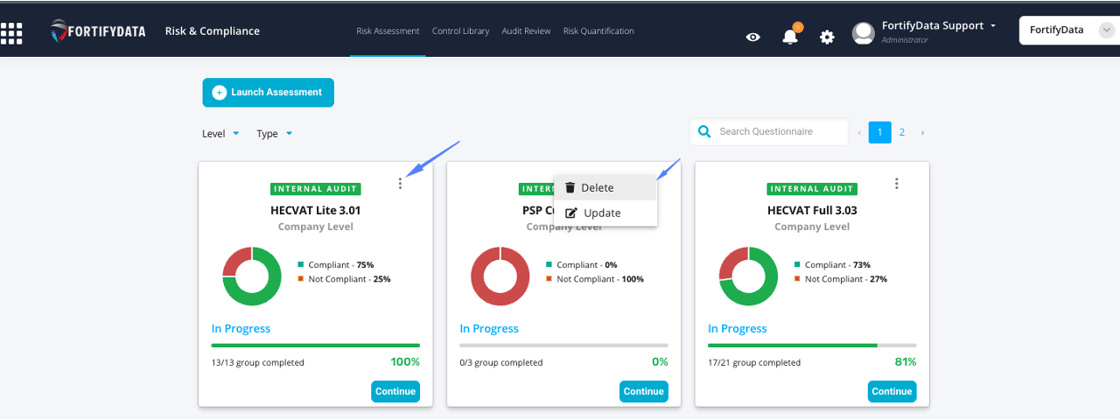Click the search magnifier icon
This screenshot has height=420, width=1120.
pos(704,132)
